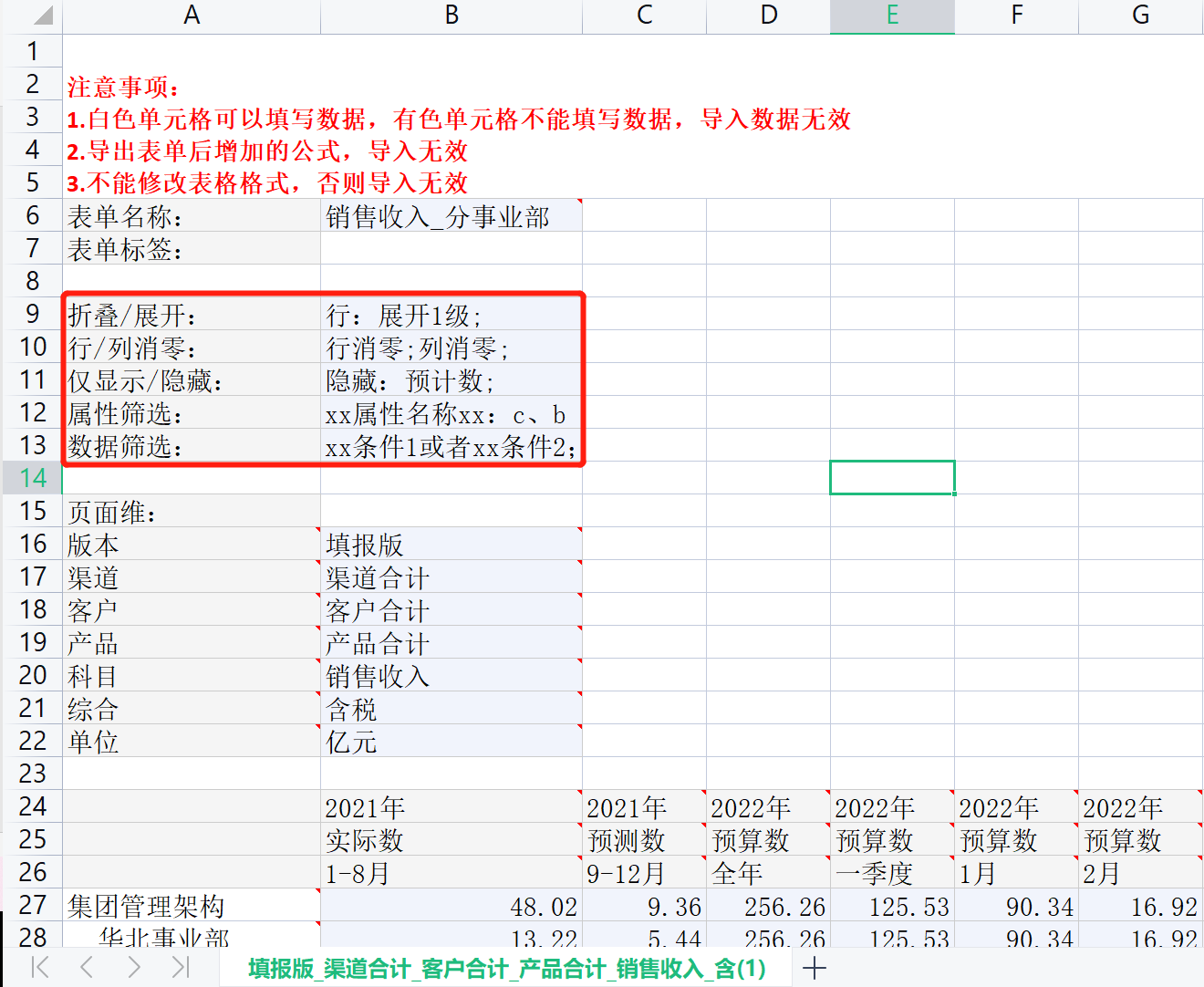Select row 14 header
The width and height of the screenshot is (1204, 987).
tap(33, 478)
